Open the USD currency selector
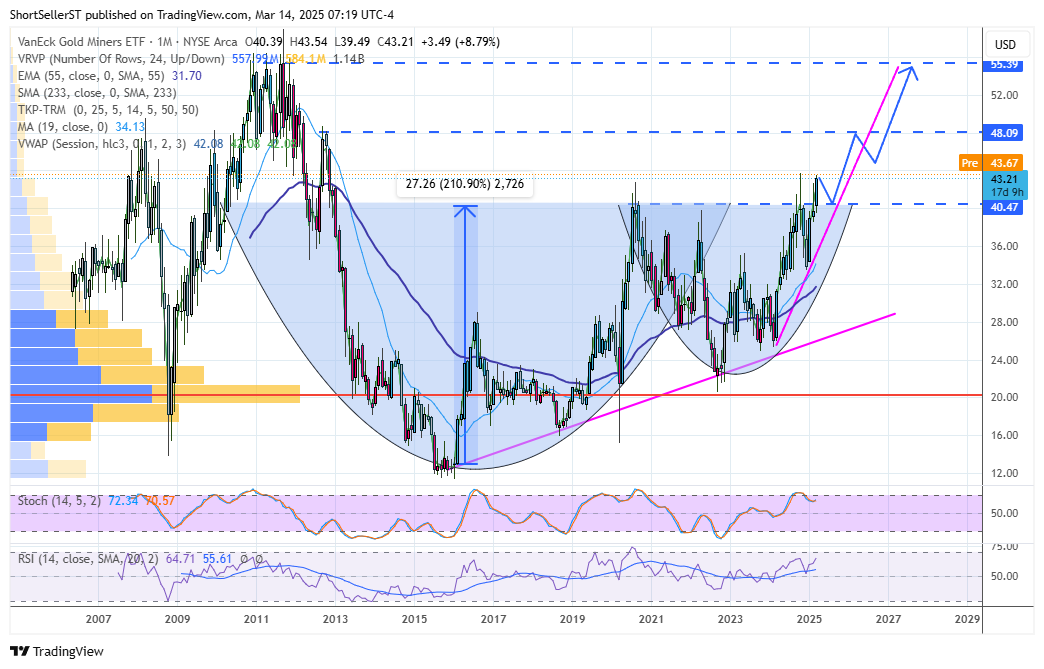Viewport: 1044px width, 669px height. [1006, 44]
